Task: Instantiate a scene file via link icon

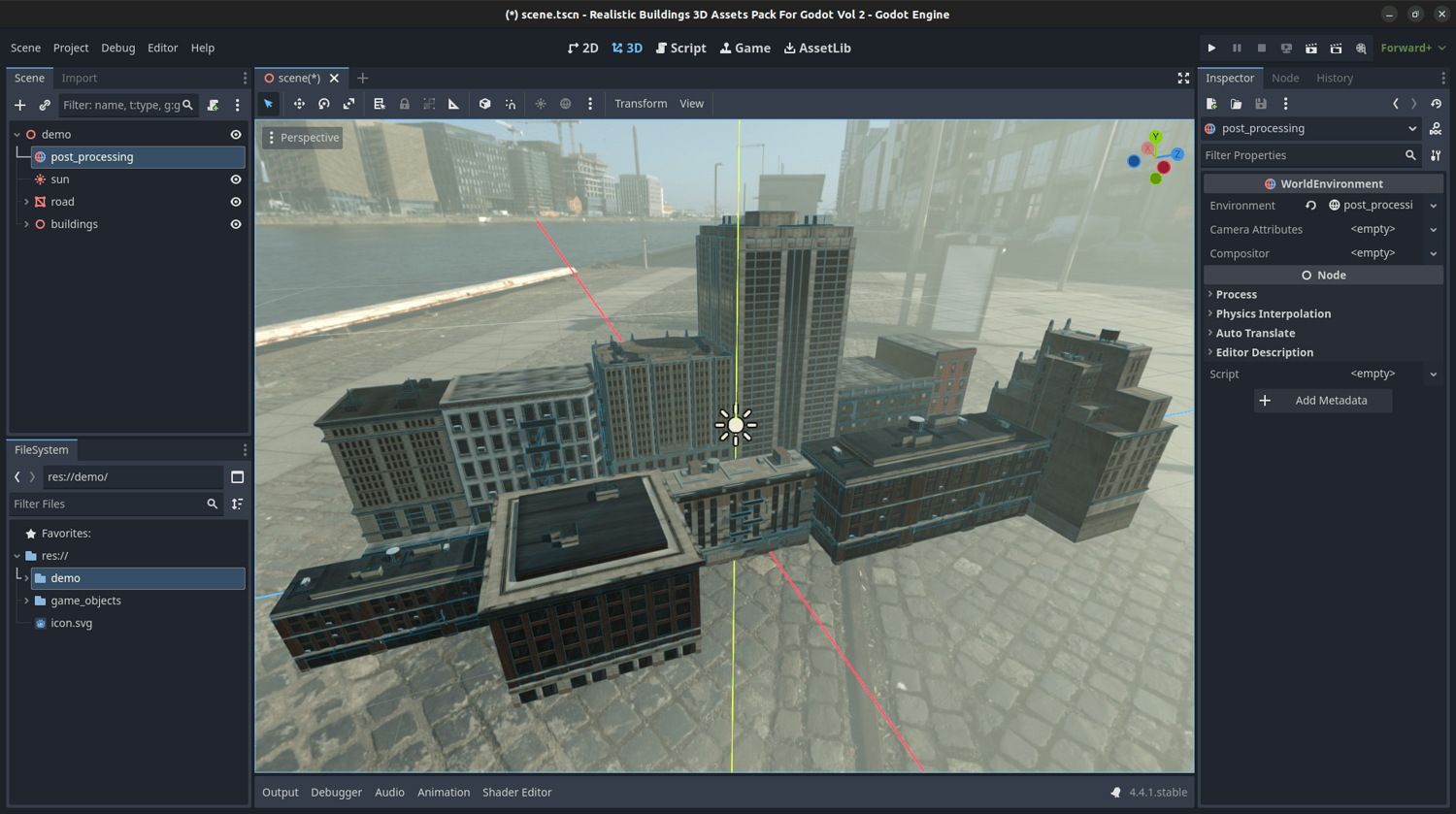Action: click(45, 105)
